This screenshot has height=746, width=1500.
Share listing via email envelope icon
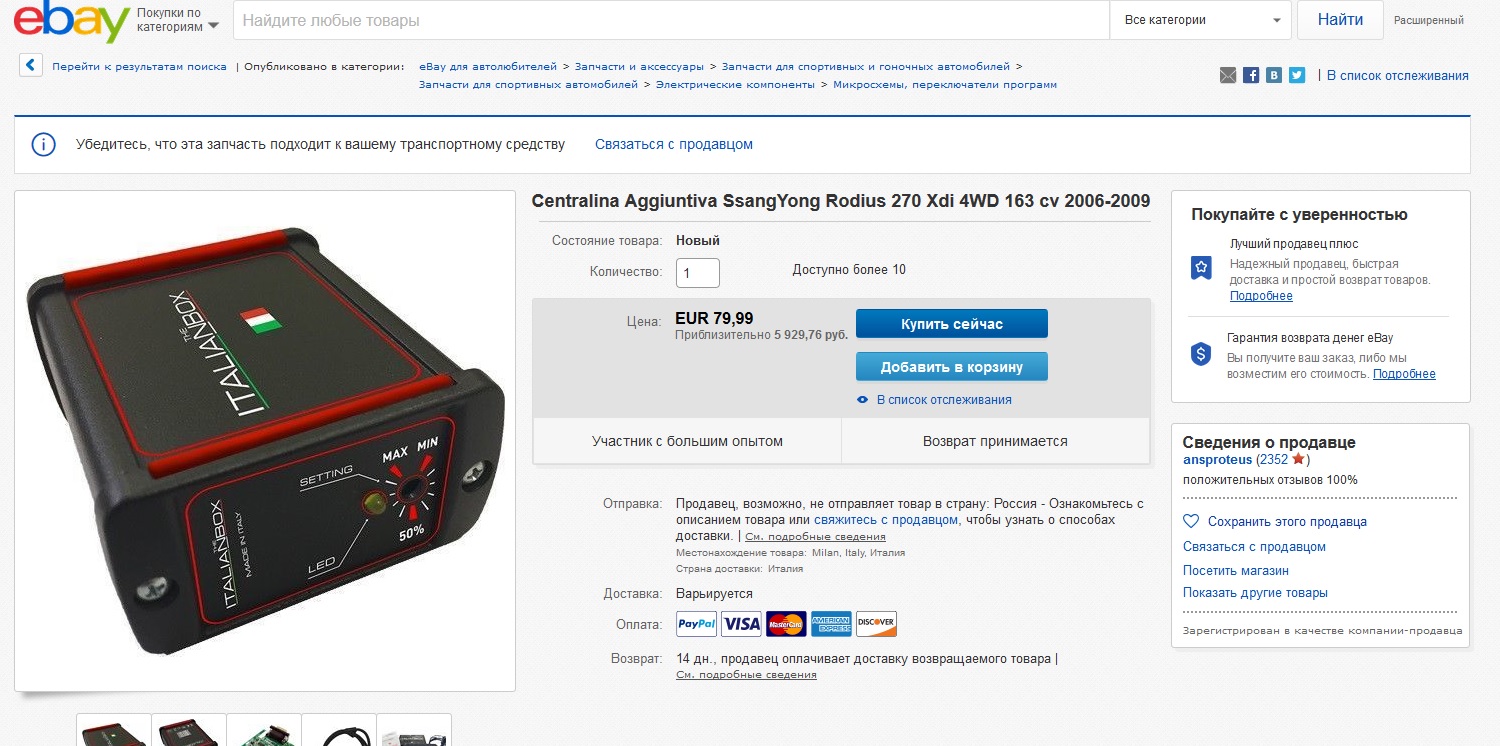[1228, 75]
